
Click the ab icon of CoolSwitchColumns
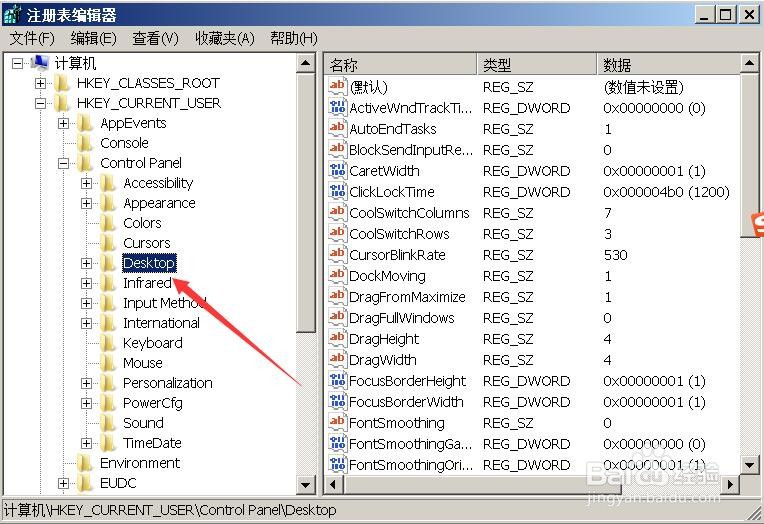pos(337,213)
